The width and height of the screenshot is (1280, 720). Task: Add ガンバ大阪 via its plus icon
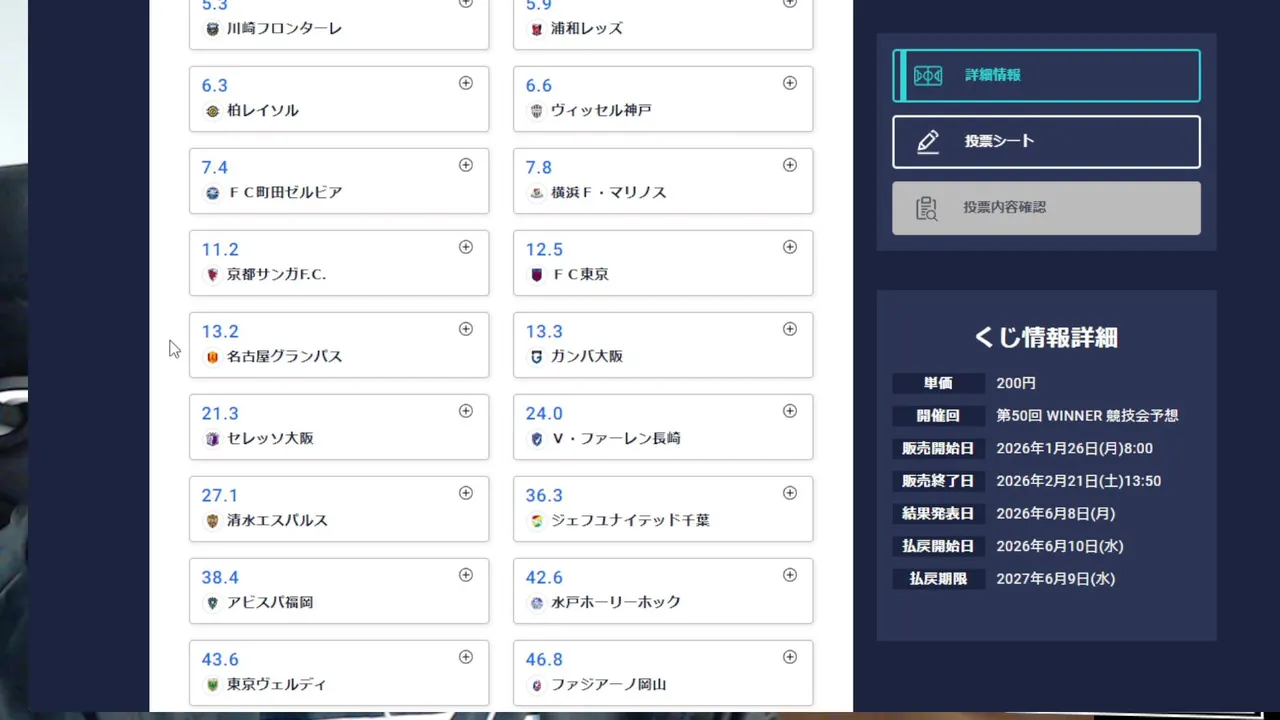[790, 329]
